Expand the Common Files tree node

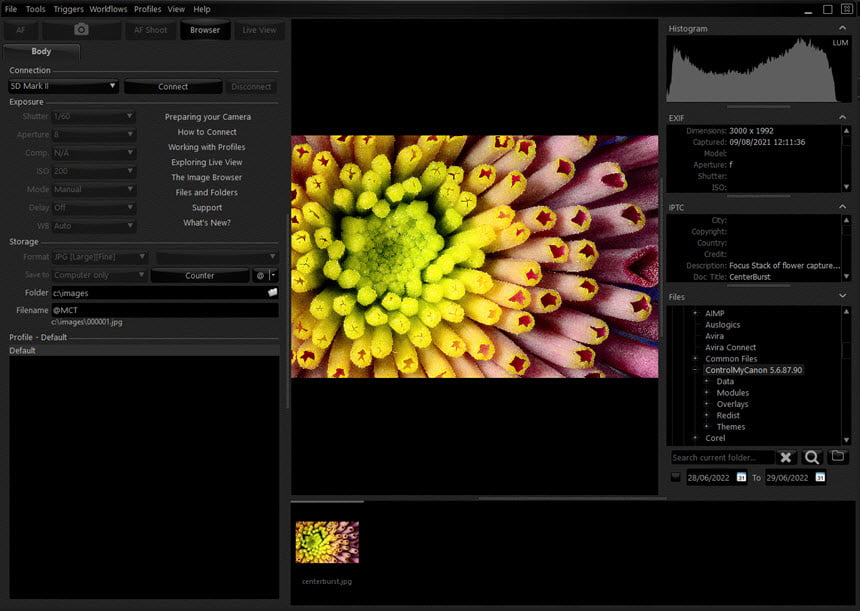695,359
